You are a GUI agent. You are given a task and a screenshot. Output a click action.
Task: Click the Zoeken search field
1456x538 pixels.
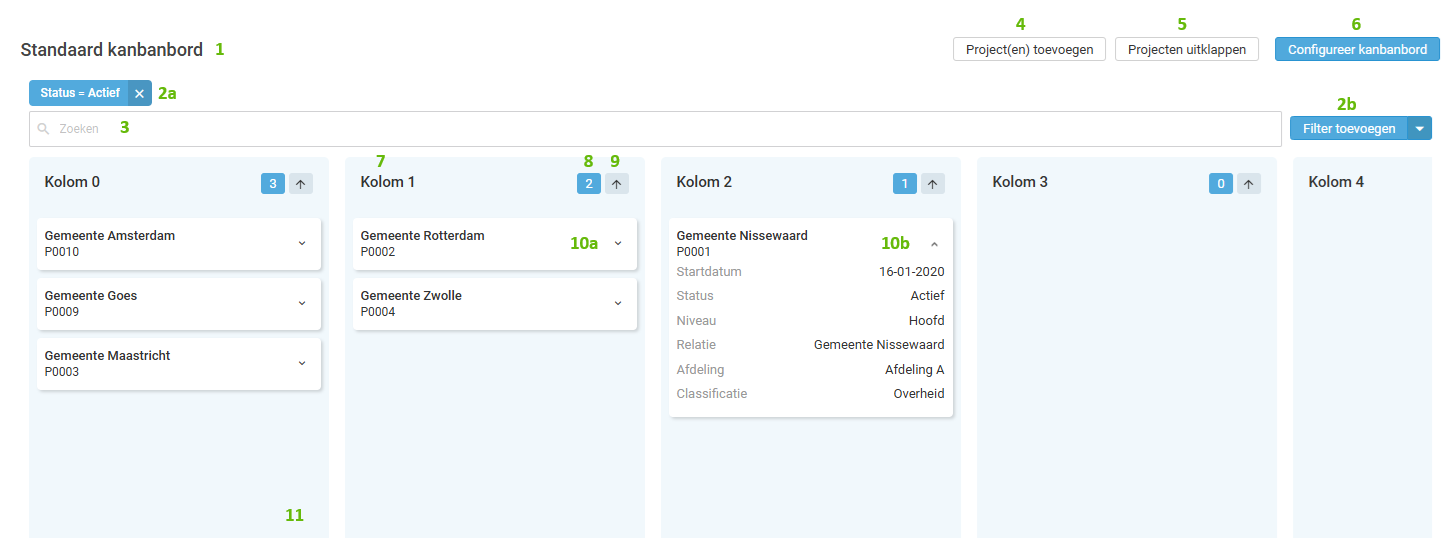click(655, 129)
